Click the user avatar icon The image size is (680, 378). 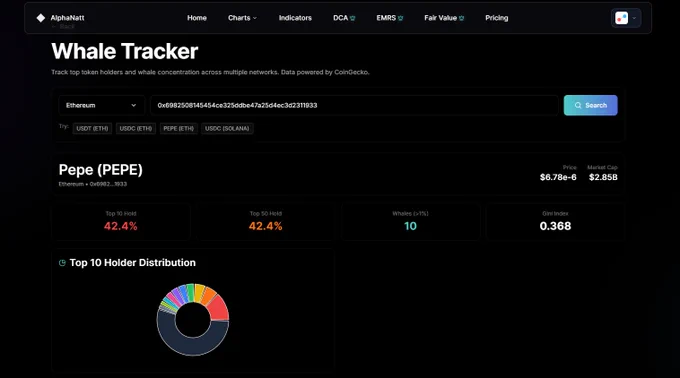621,18
